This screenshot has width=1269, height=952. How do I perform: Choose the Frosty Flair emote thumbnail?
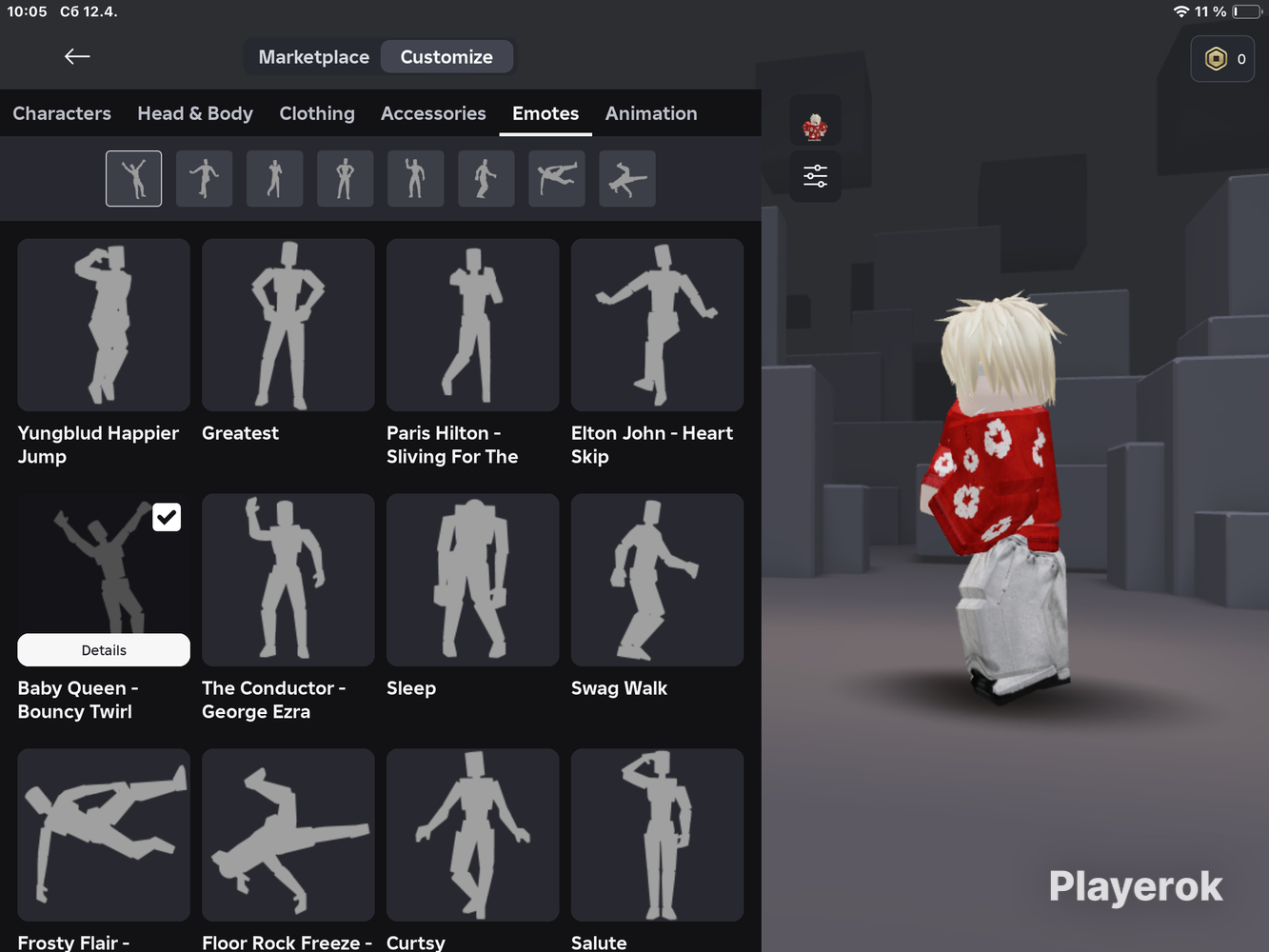104,835
